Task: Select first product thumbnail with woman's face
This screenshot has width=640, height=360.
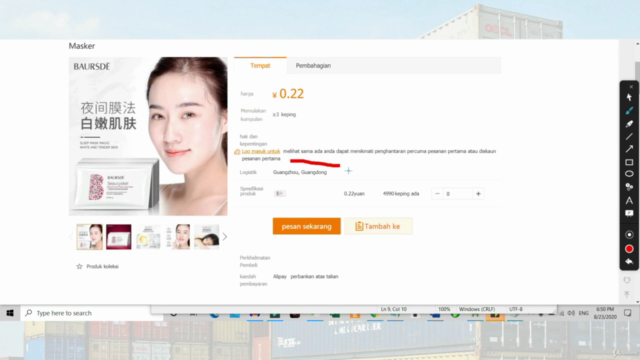Action: 89,237
